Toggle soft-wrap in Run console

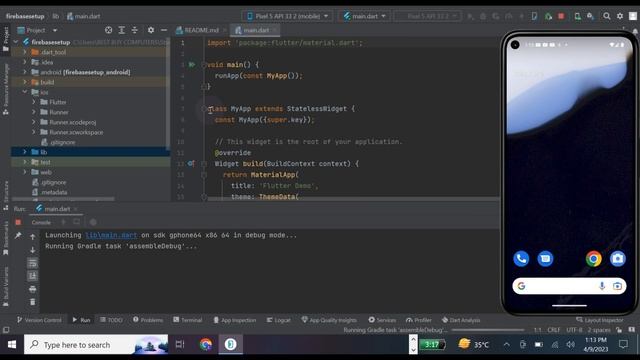click(x=33, y=263)
